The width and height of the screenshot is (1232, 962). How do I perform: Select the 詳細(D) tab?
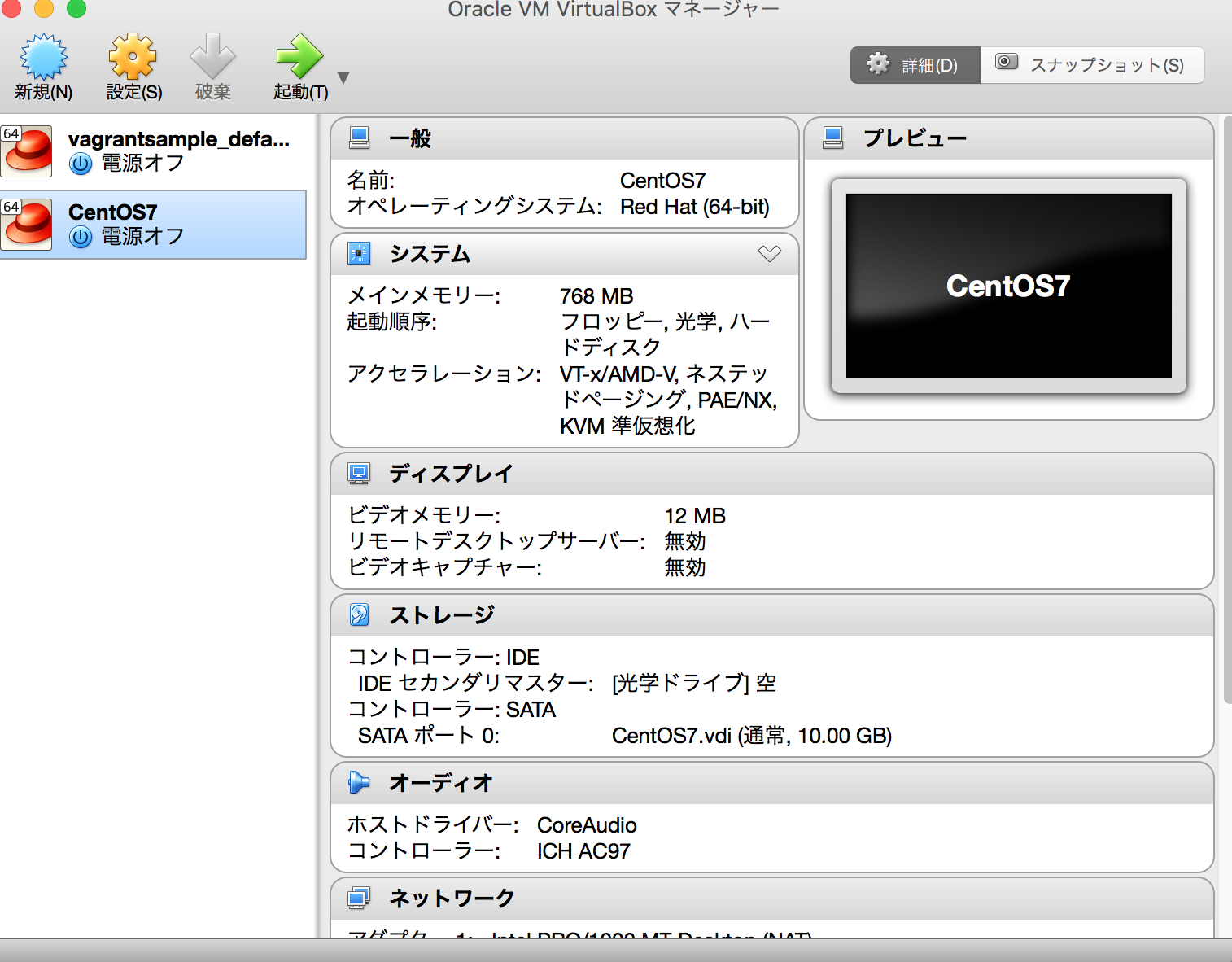tap(915, 64)
